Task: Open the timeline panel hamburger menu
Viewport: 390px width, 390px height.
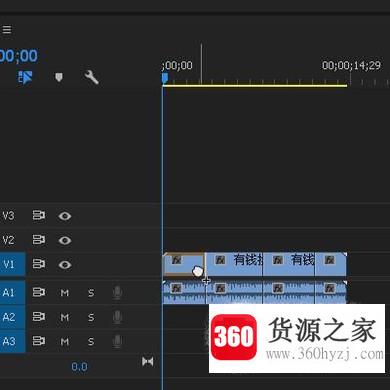Action: point(7,30)
